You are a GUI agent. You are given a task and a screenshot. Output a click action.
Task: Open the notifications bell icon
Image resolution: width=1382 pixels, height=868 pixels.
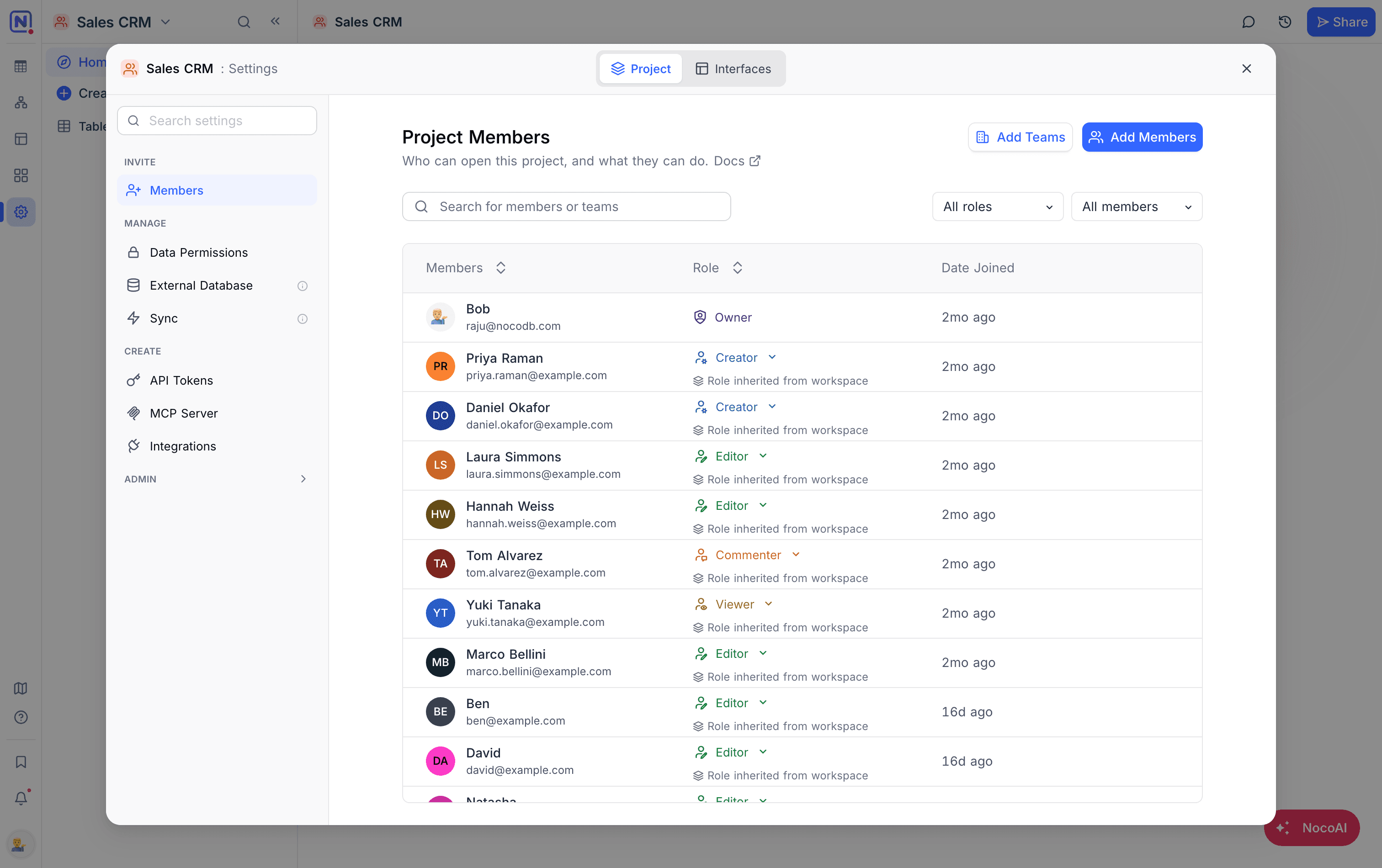(x=21, y=798)
